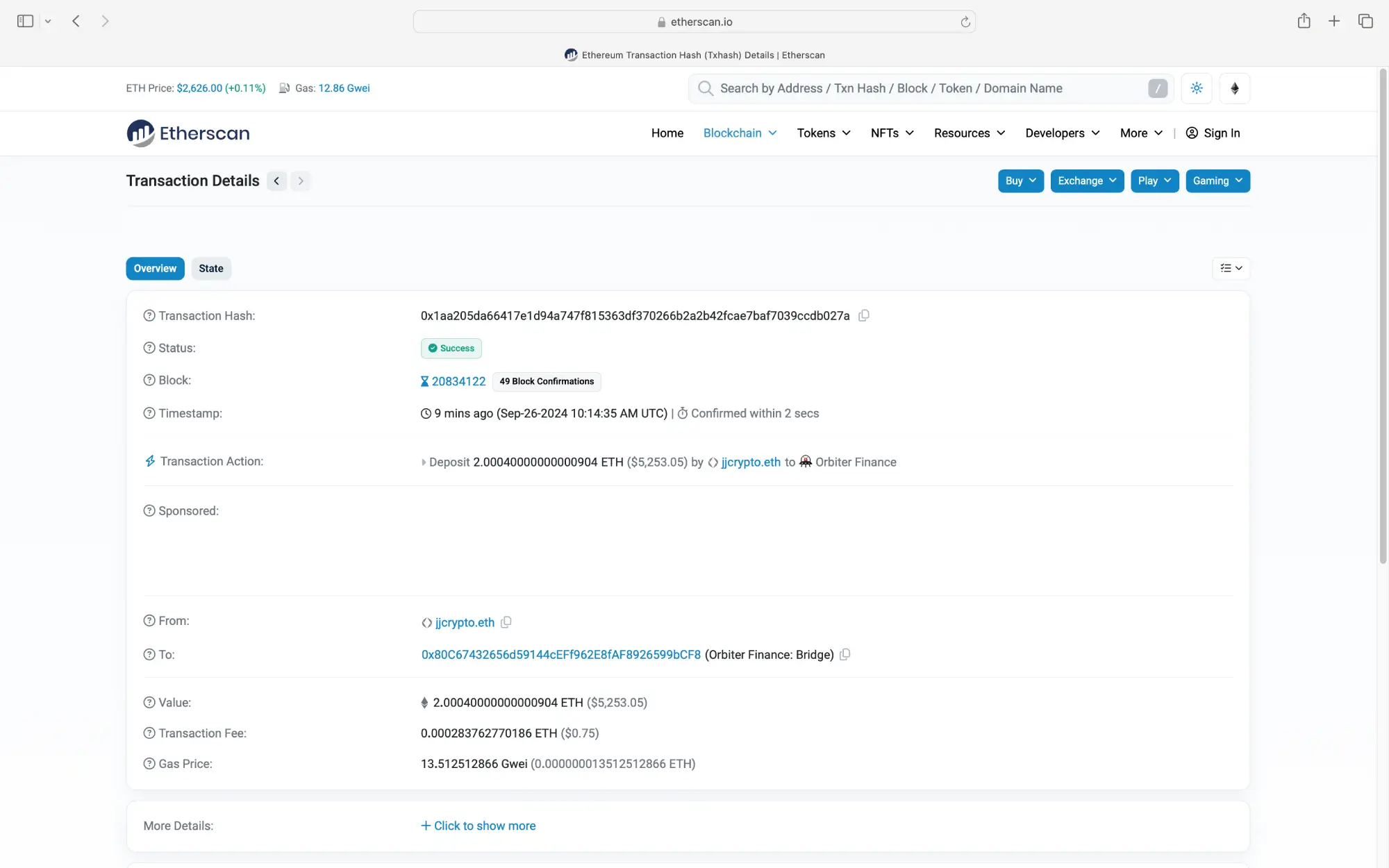Toggle the Safari sidebar
Viewport: 1389px width, 868px height.
pos(25,21)
